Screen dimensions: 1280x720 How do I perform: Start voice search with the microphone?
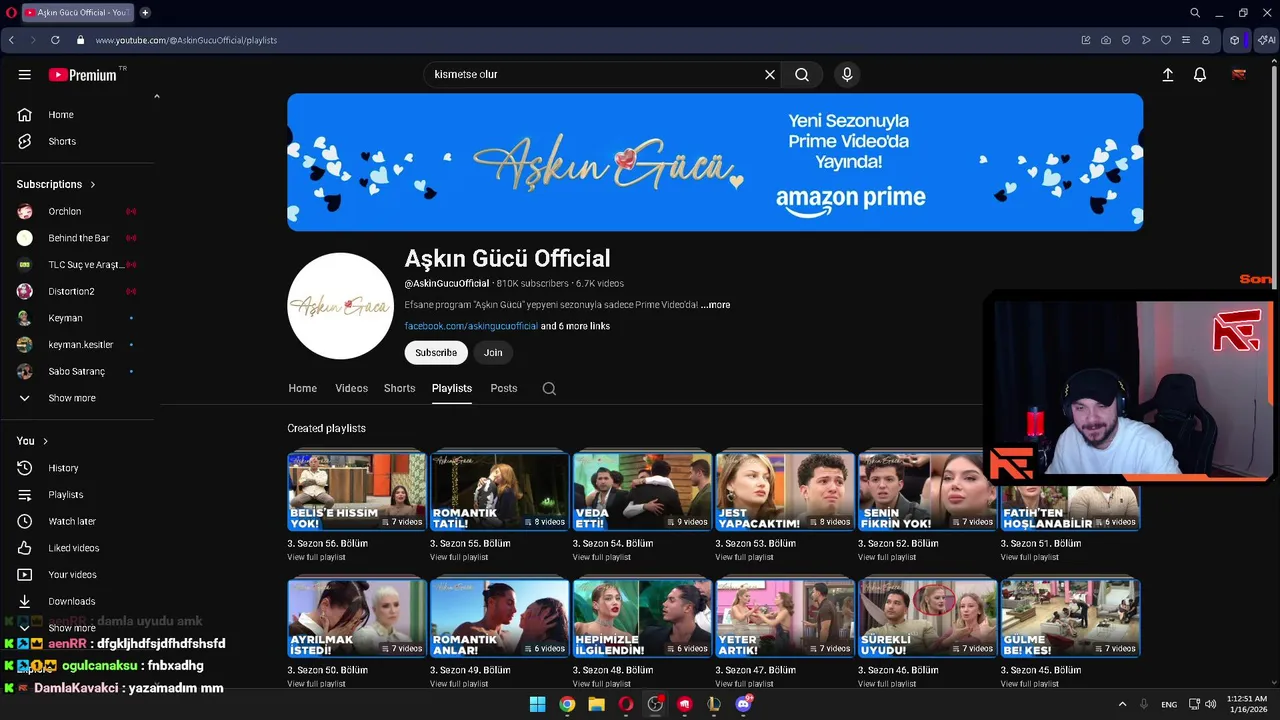pyautogui.click(x=847, y=75)
